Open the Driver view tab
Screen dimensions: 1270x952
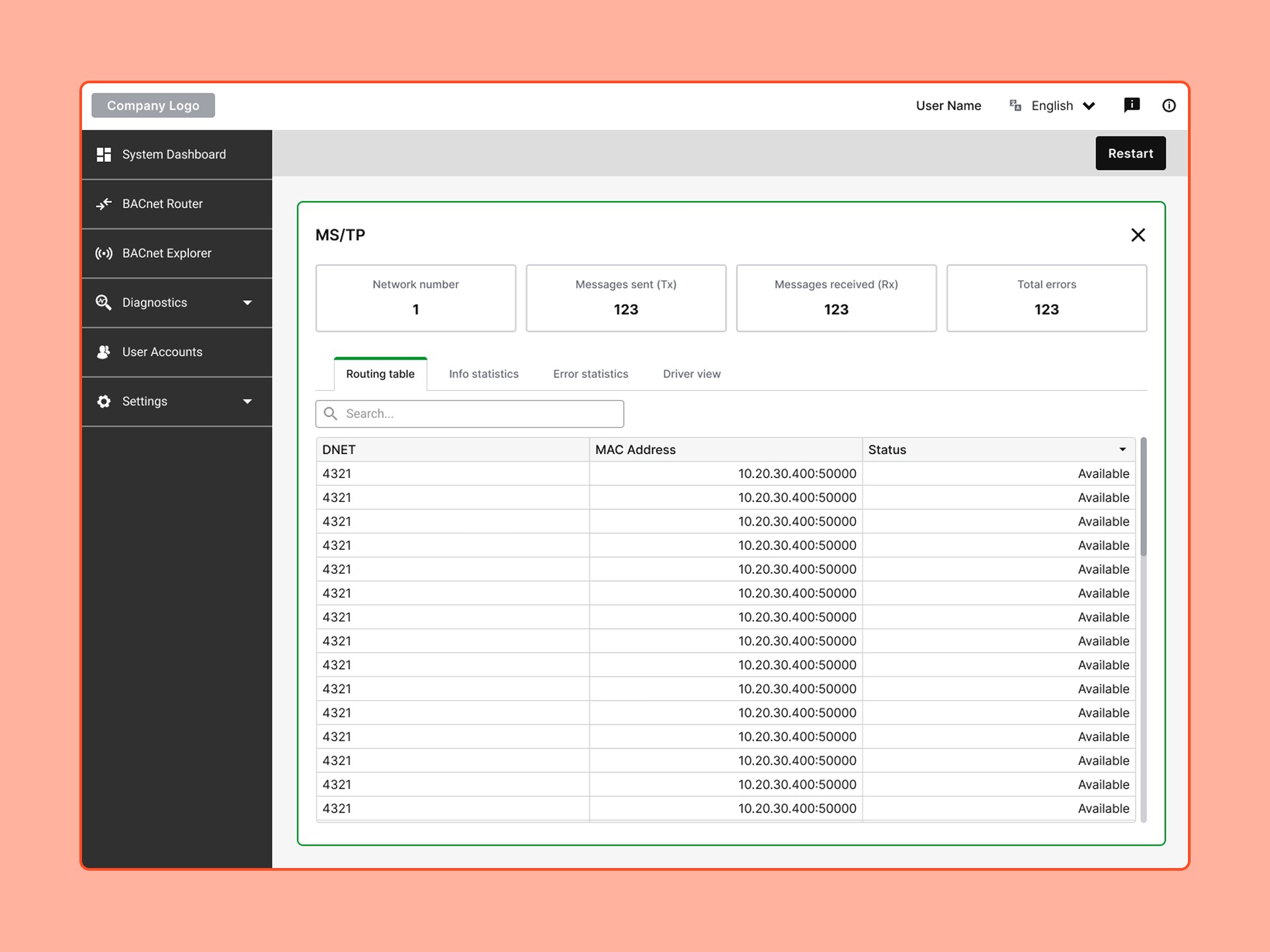click(692, 374)
